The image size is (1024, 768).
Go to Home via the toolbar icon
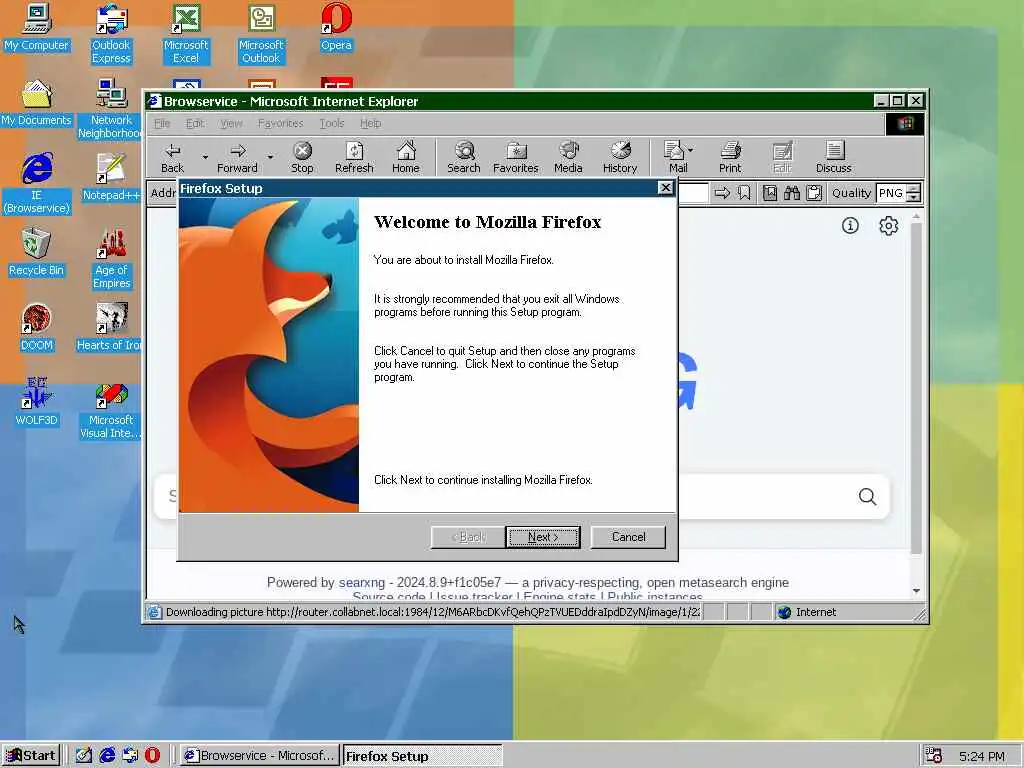point(406,158)
